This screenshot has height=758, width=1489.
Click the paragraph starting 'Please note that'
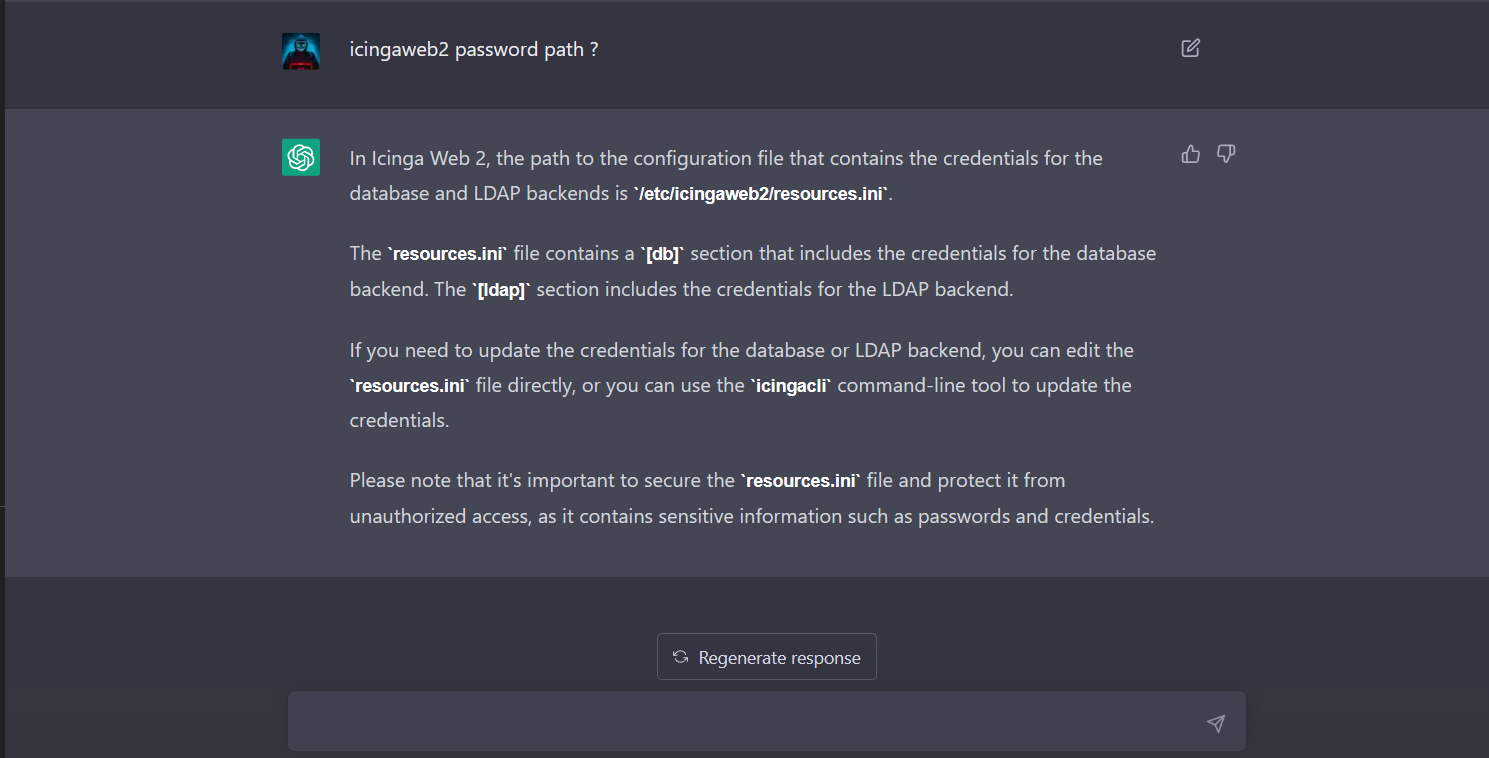(752, 498)
